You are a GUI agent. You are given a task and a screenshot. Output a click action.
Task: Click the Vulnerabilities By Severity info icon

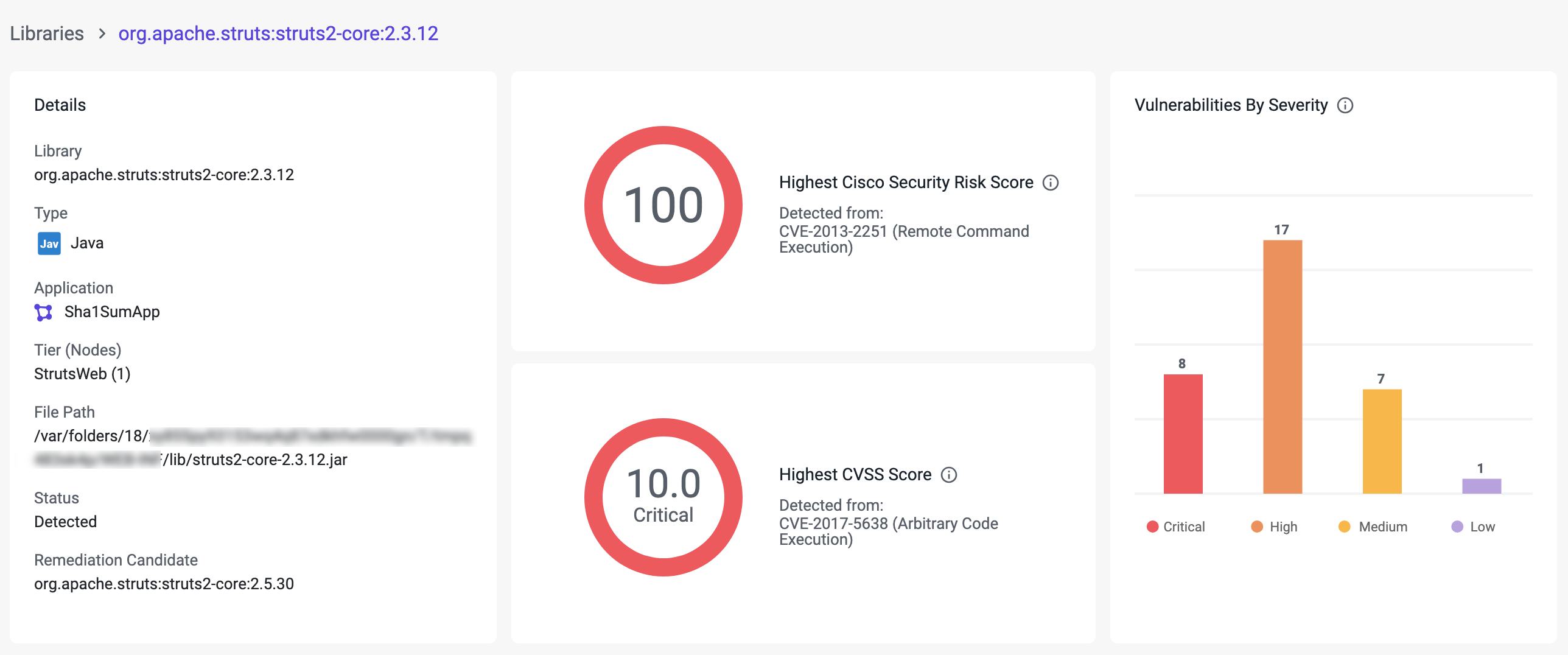coord(1345,105)
